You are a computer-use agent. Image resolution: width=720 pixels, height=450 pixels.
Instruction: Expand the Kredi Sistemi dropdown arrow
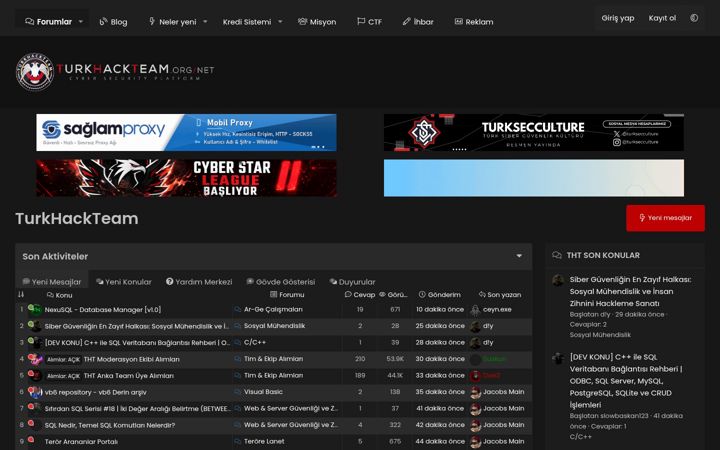pyautogui.click(x=280, y=22)
